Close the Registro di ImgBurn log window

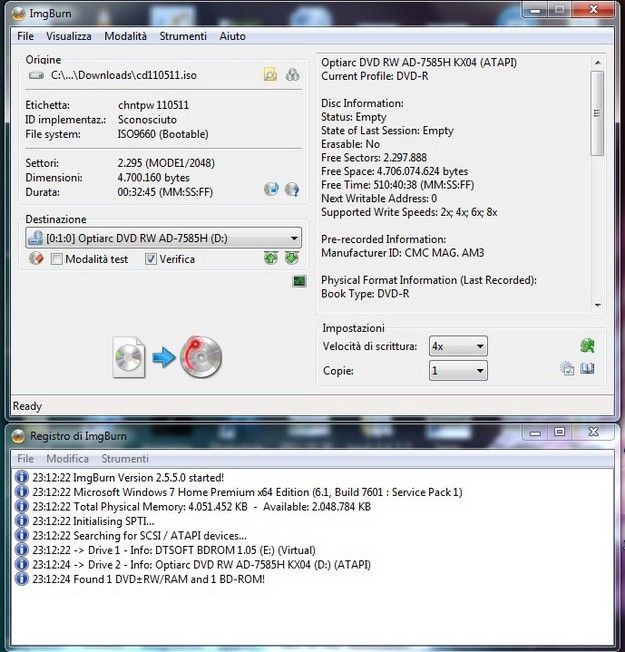(x=593, y=432)
